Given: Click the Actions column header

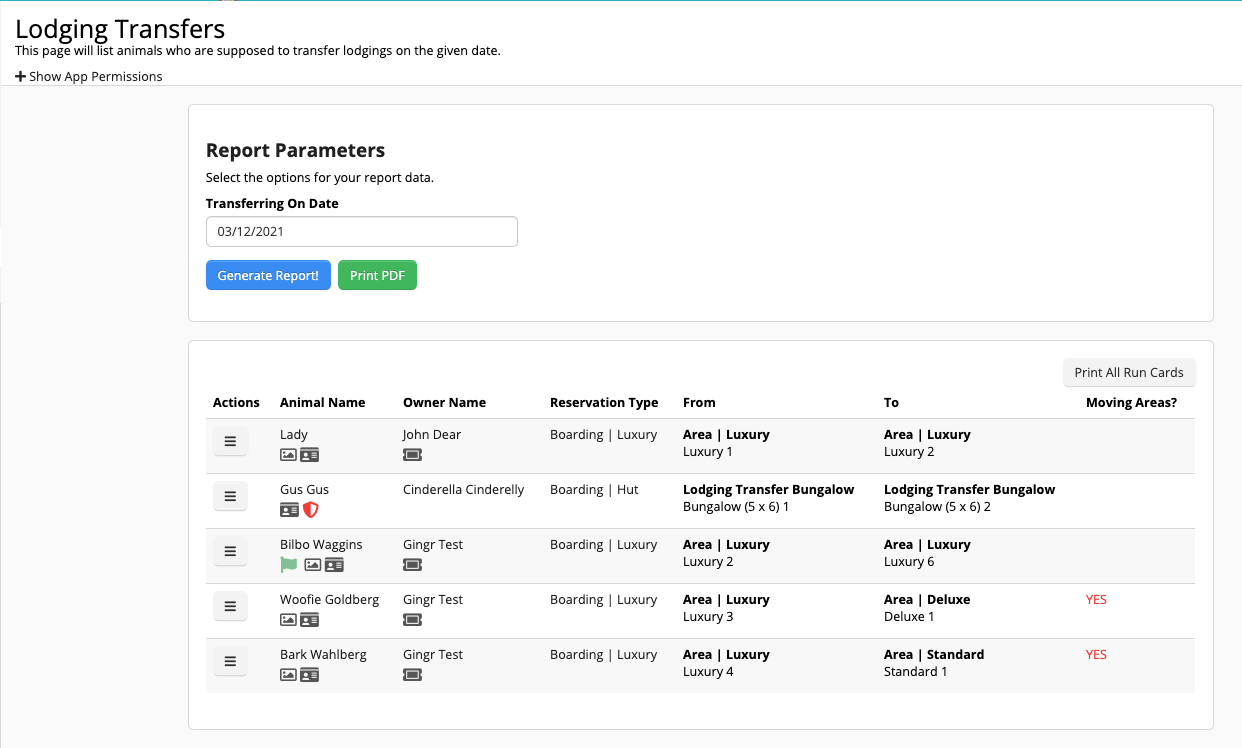Looking at the screenshot, I should (x=236, y=402).
